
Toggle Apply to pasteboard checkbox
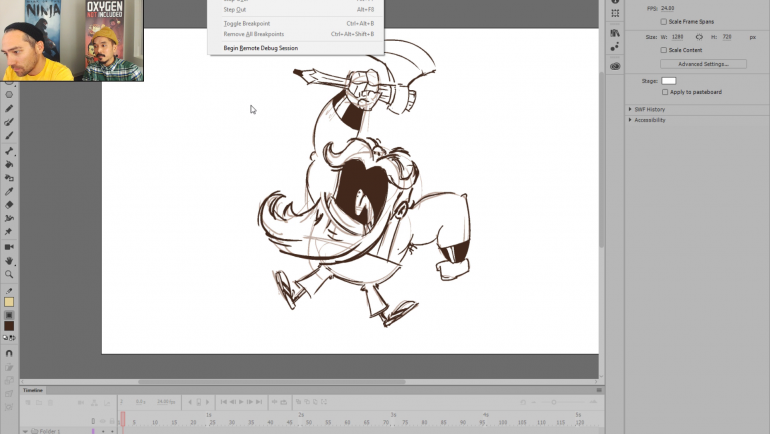(664, 92)
